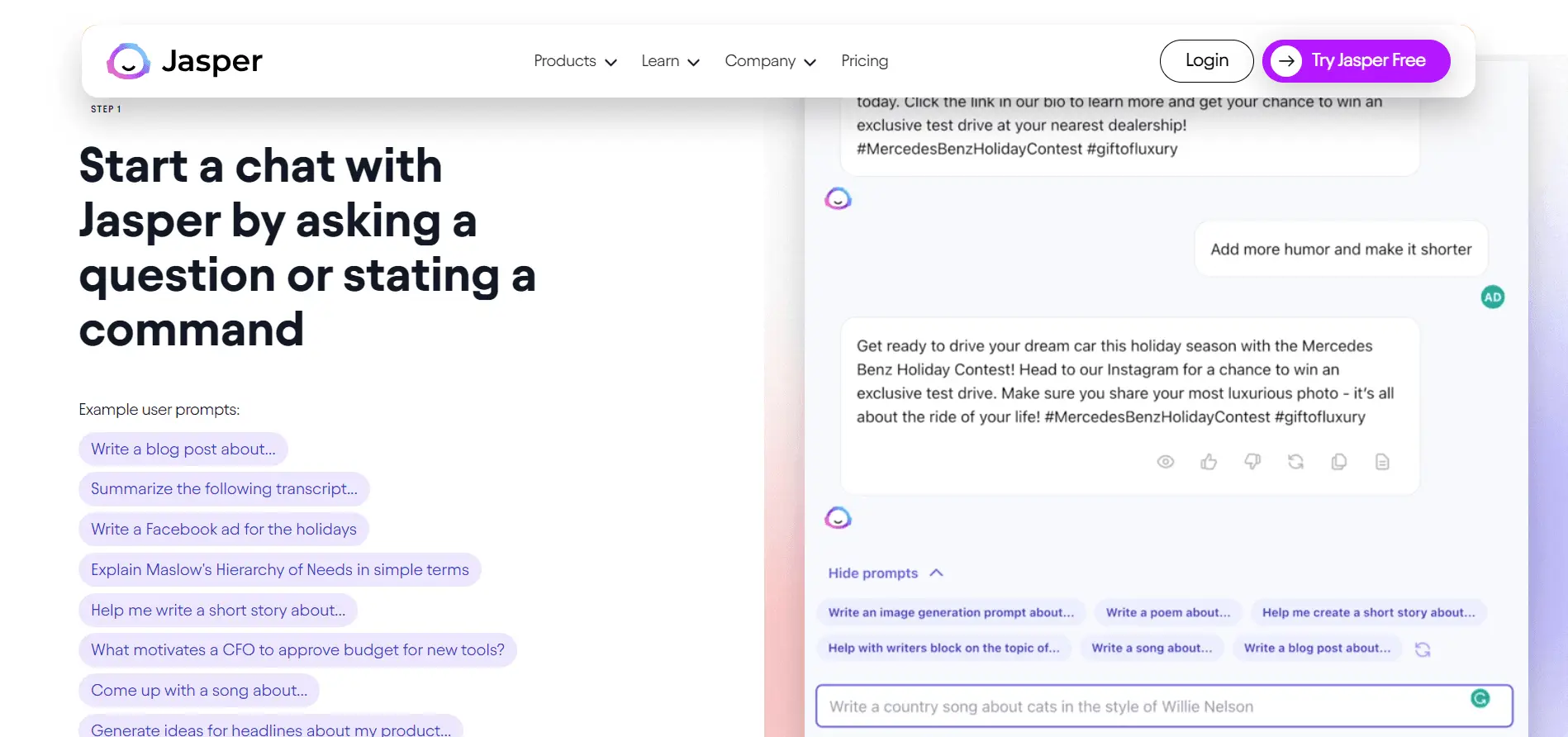The image size is (1568, 737).
Task: Click Try Jasper Free button
Action: click(x=1356, y=61)
